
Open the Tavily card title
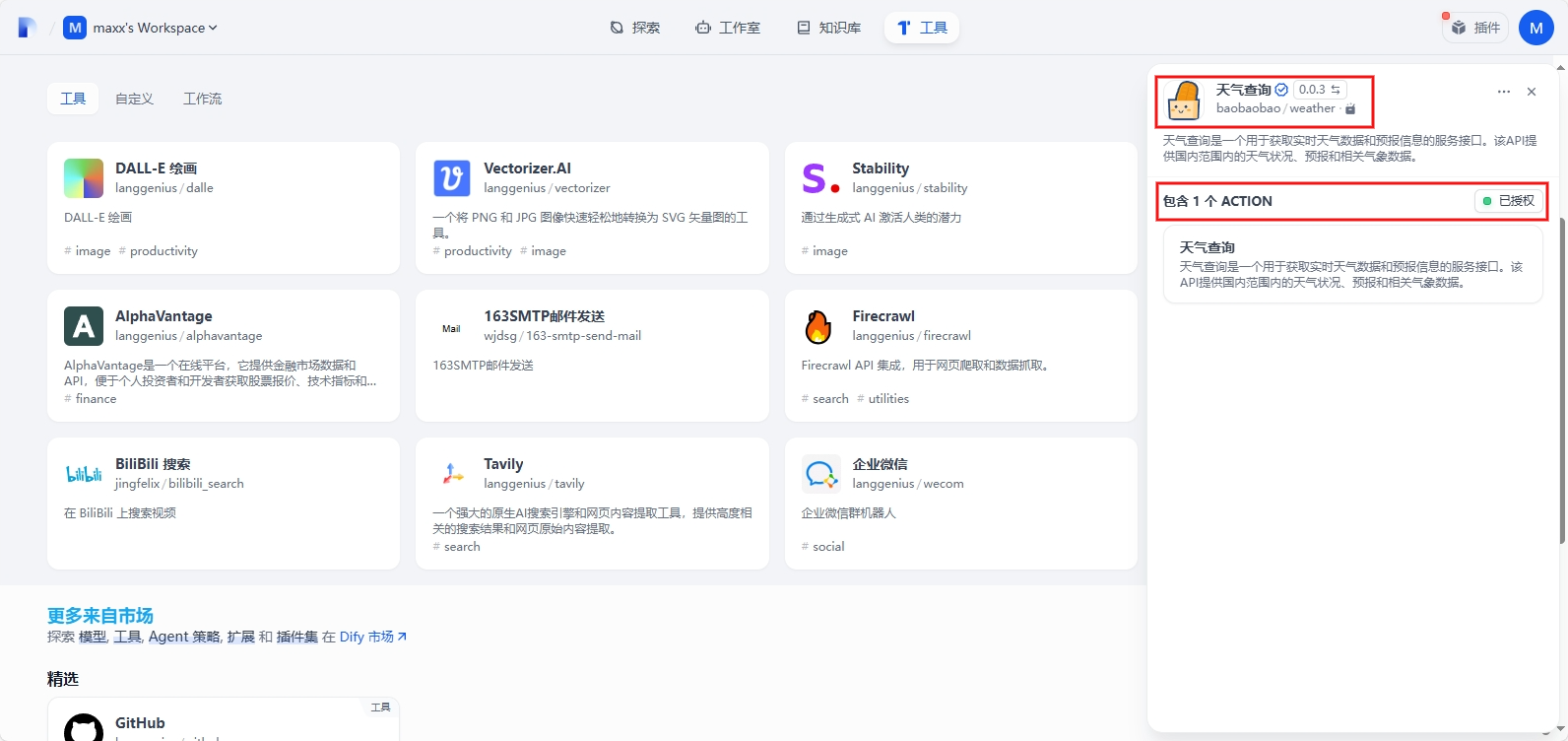point(503,464)
